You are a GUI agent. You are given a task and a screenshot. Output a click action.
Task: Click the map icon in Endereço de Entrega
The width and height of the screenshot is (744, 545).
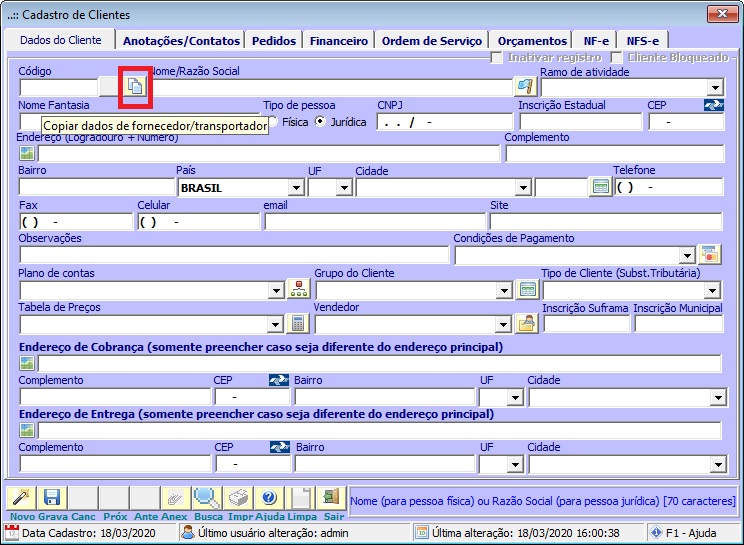point(27,430)
